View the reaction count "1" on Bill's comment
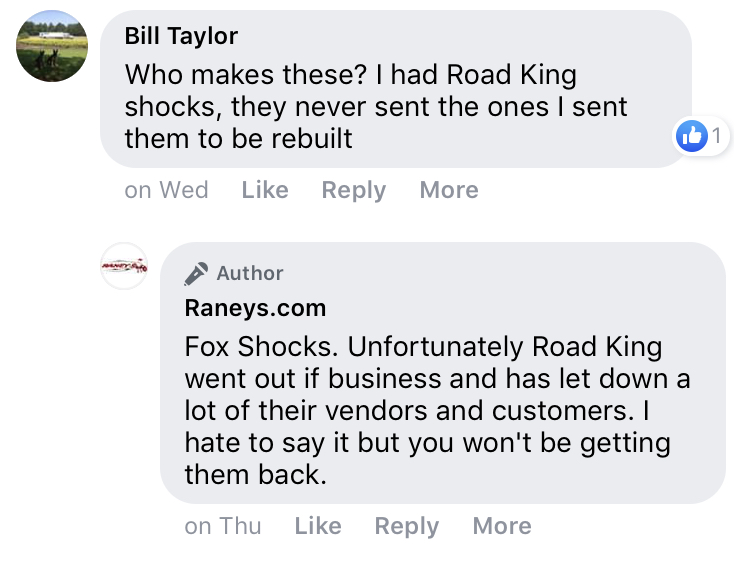 coord(716,137)
